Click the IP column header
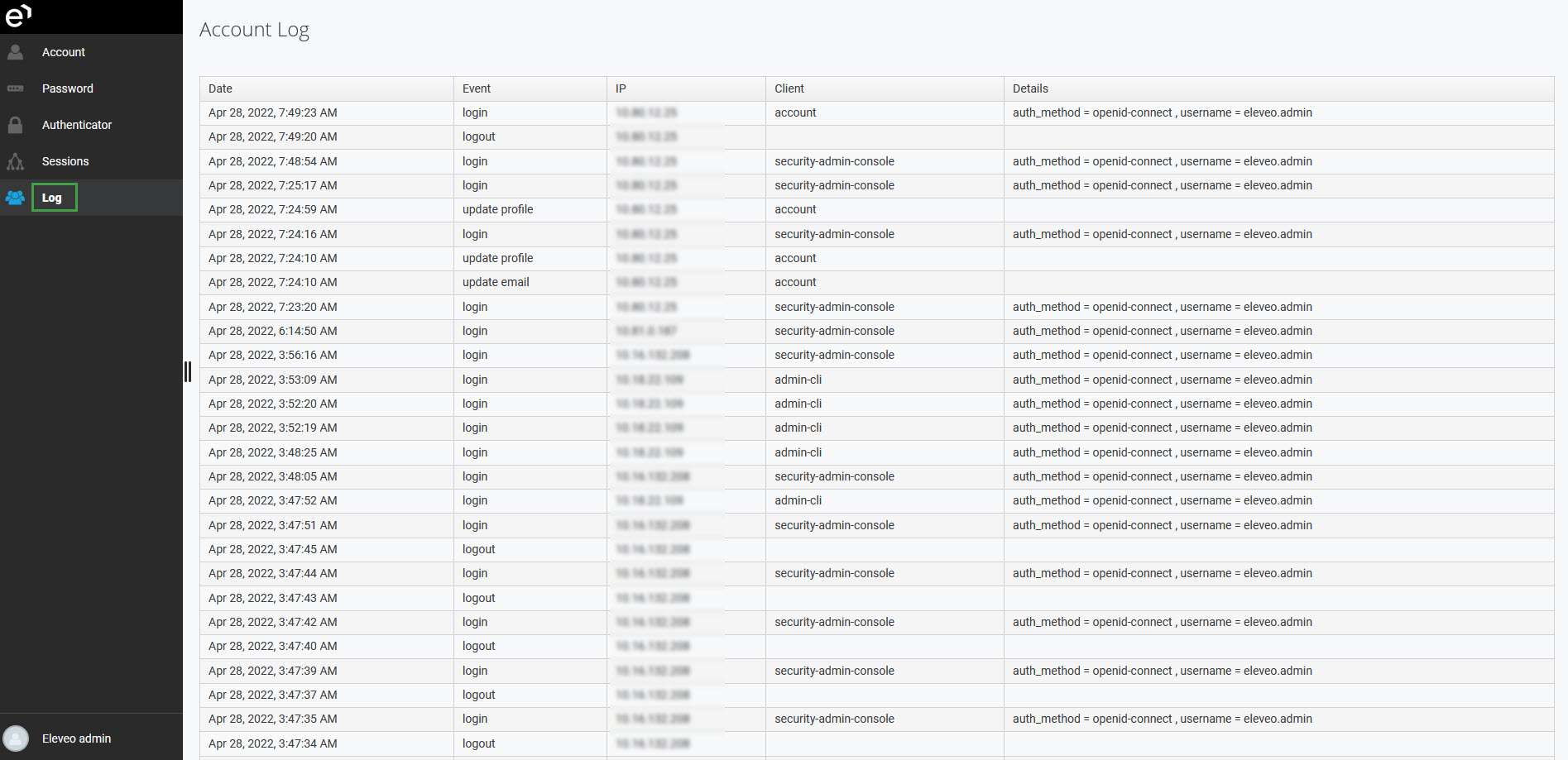The width and height of the screenshot is (1568, 760). (x=621, y=88)
